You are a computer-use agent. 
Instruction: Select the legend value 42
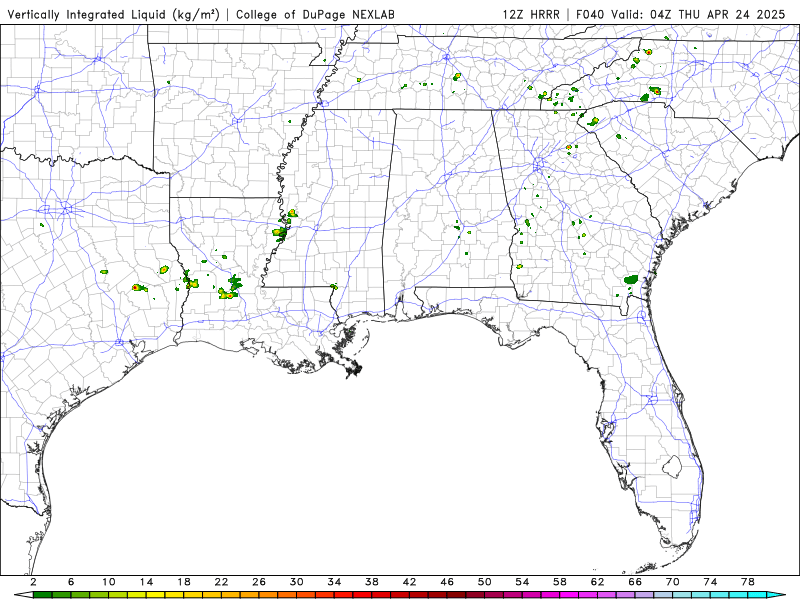(x=410, y=582)
